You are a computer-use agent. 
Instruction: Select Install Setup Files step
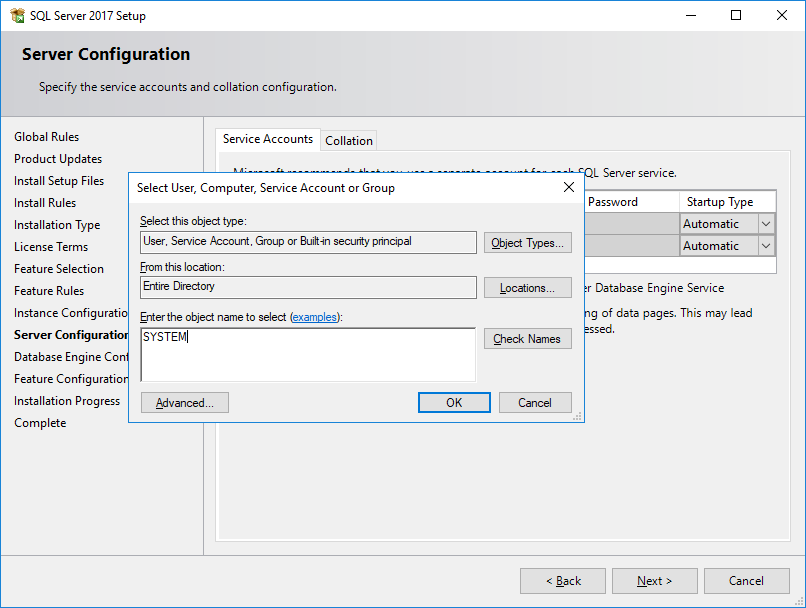tap(59, 181)
